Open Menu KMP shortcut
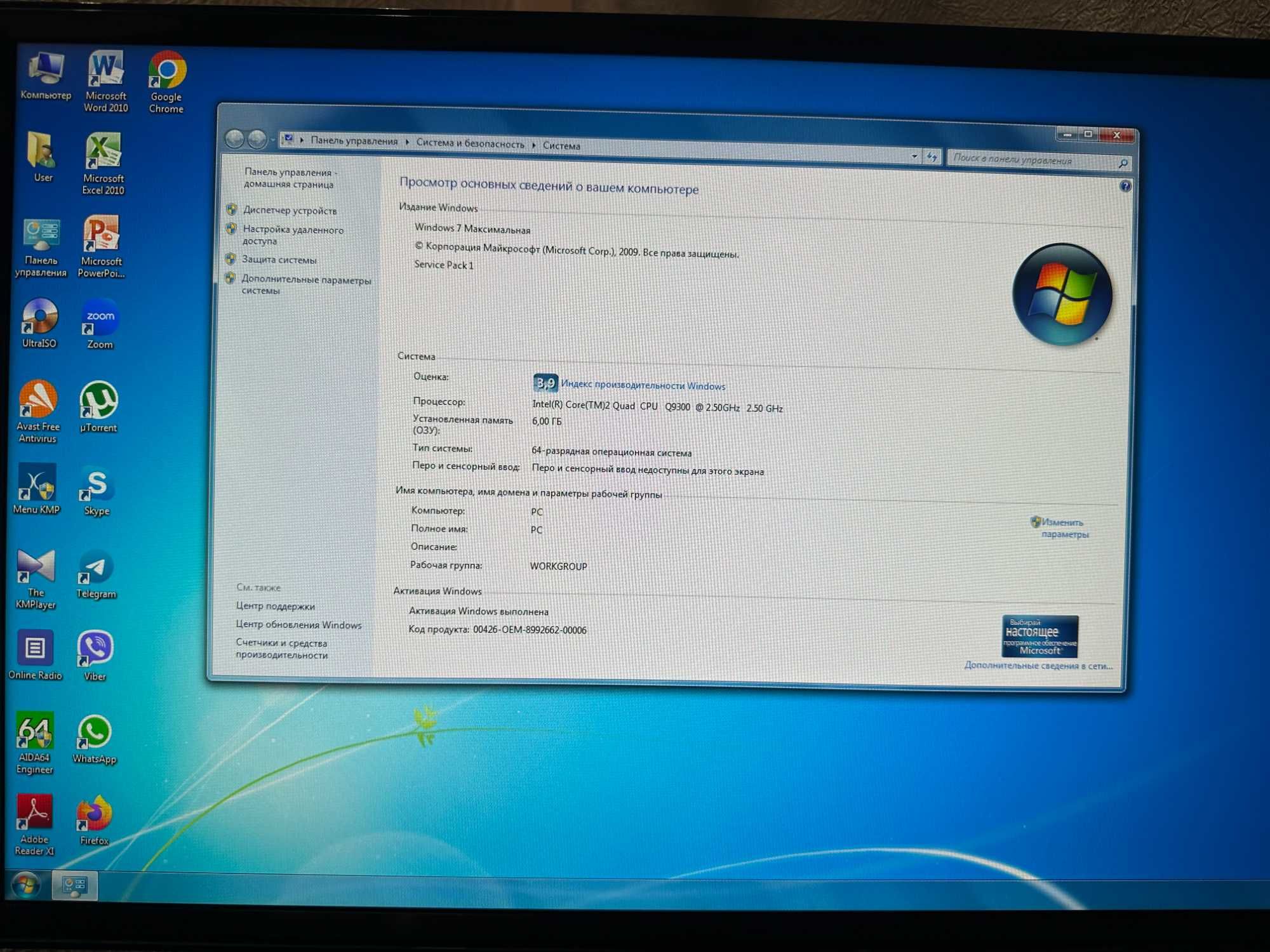The image size is (1270, 952). [36, 489]
